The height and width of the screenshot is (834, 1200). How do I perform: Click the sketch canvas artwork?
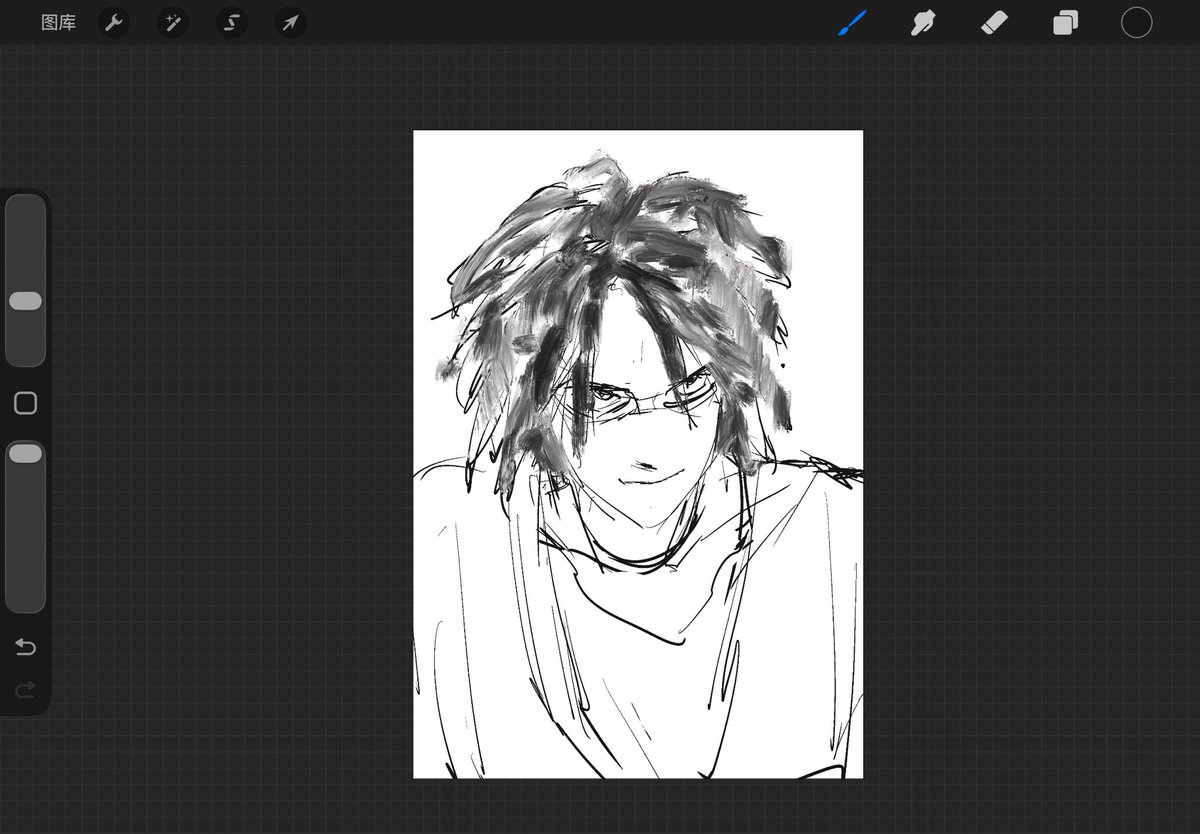pyautogui.click(x=638, y=454)
